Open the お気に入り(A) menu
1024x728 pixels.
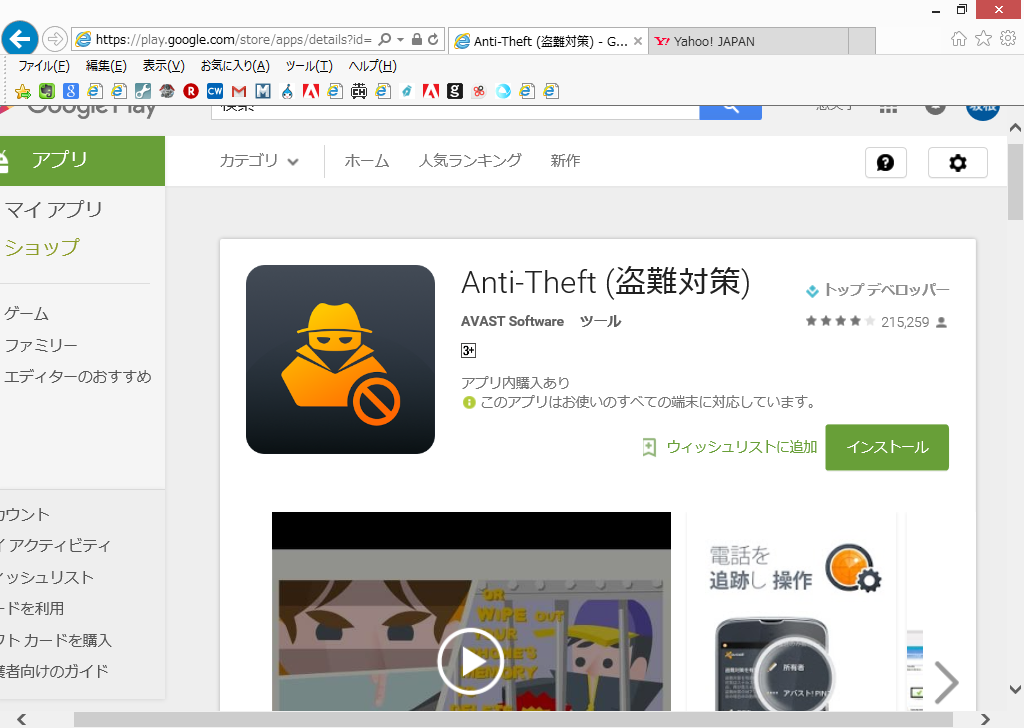pyautogui.click(x=235, y=66)
